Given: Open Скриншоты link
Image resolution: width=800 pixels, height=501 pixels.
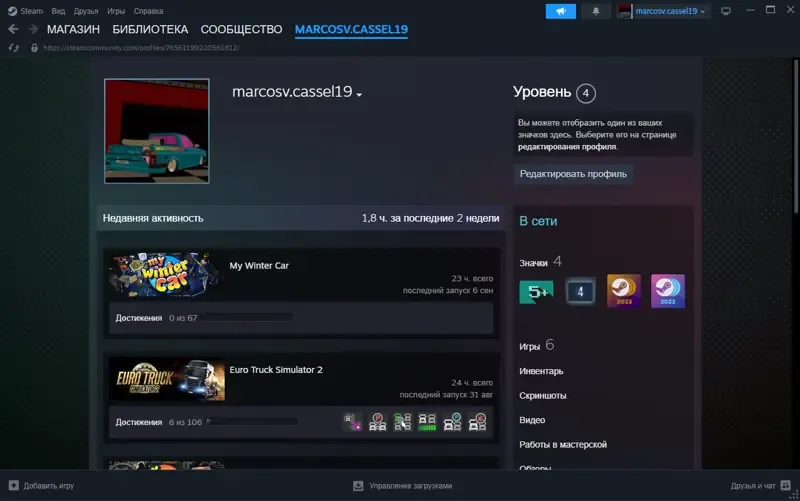Looking at the screenshot, I should tap(543, 395).
